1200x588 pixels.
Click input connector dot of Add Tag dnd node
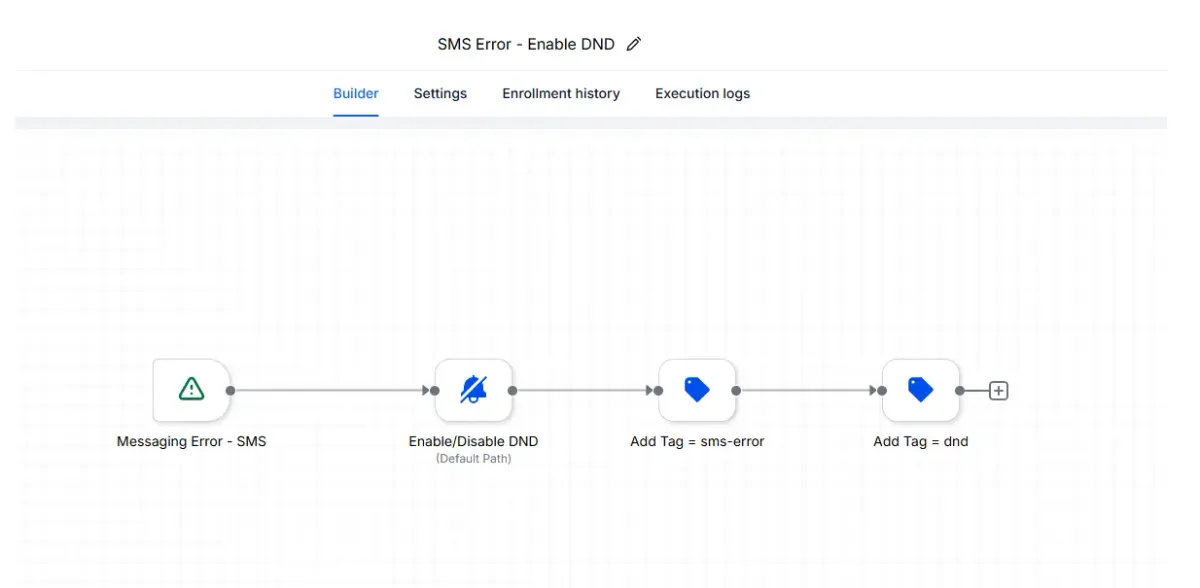click(x=883, y=391)
